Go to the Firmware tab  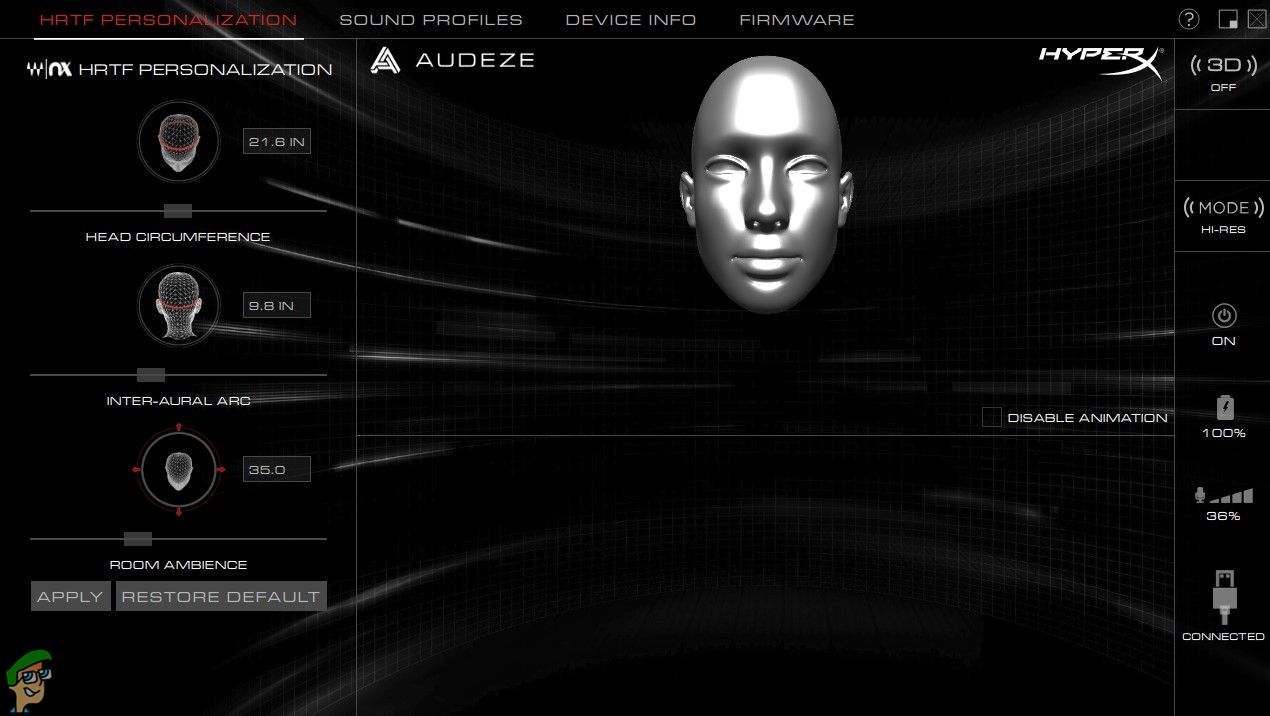pyautogui.click(x=796, y=20)
